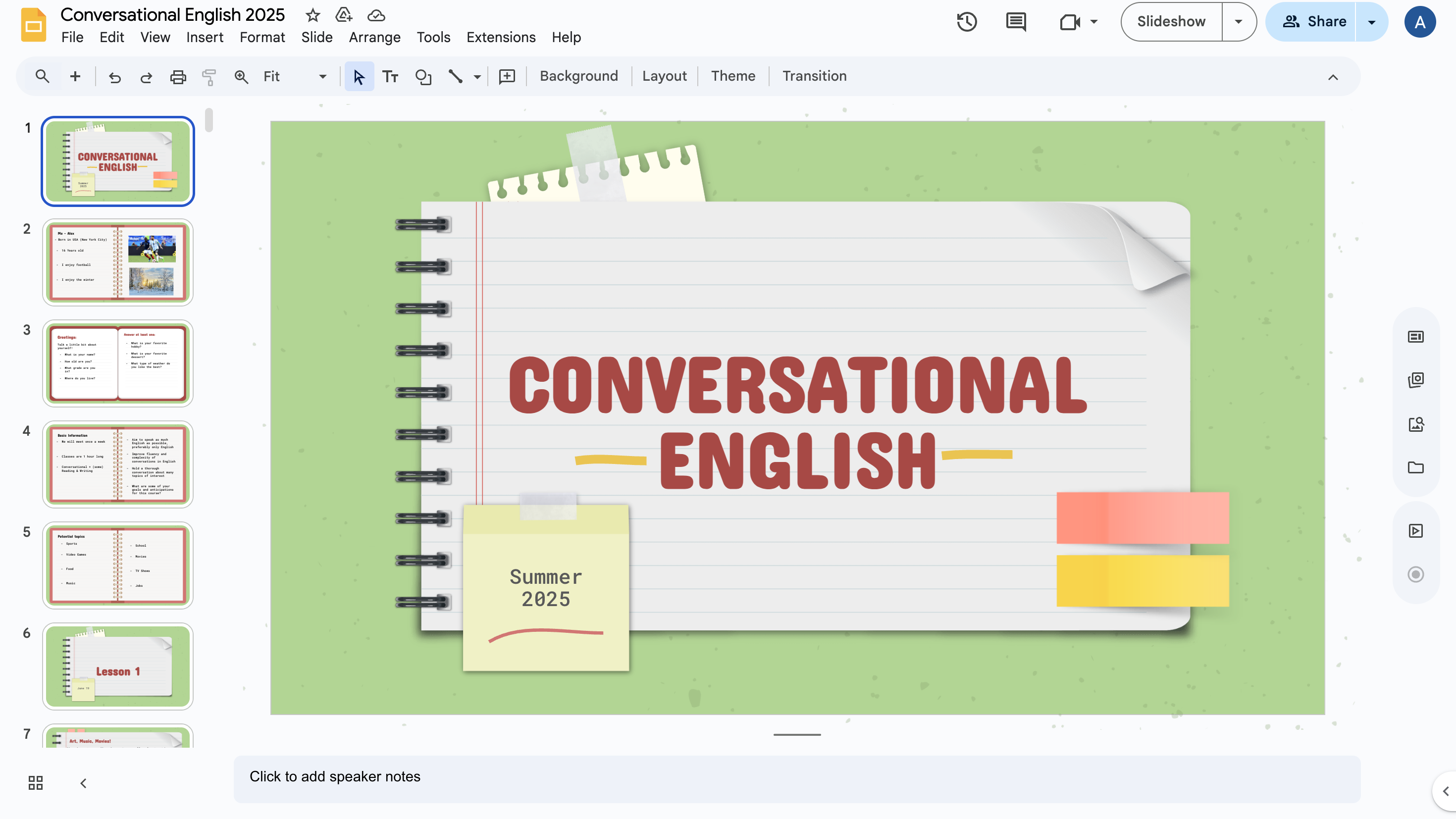This screenshot has height=819, width=1456.
Task: Add a slide Transition
Action: coord(814,76)
